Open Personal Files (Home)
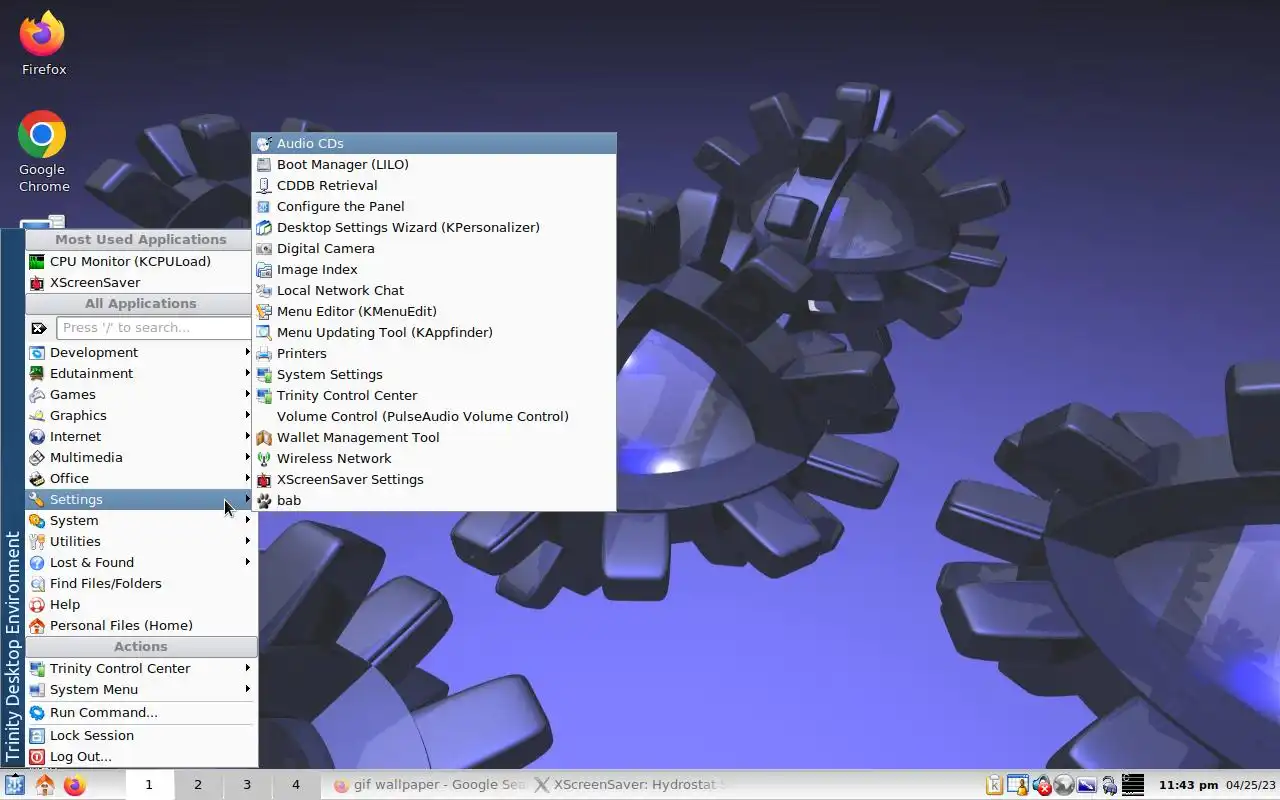 tap(140, 625)
